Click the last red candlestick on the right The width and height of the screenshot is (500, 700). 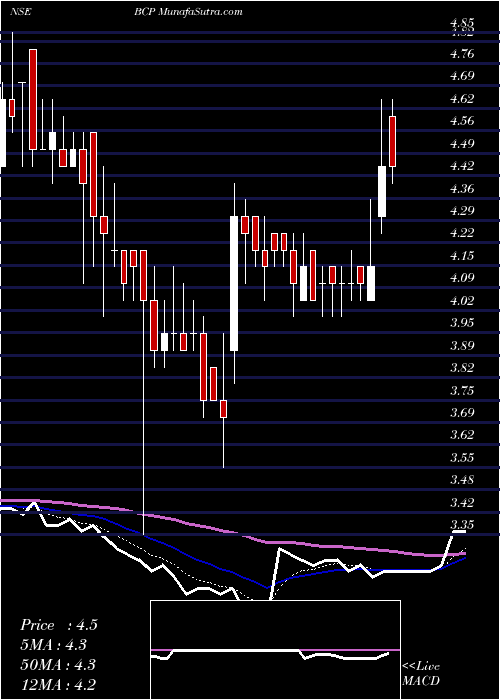(392, 141)
